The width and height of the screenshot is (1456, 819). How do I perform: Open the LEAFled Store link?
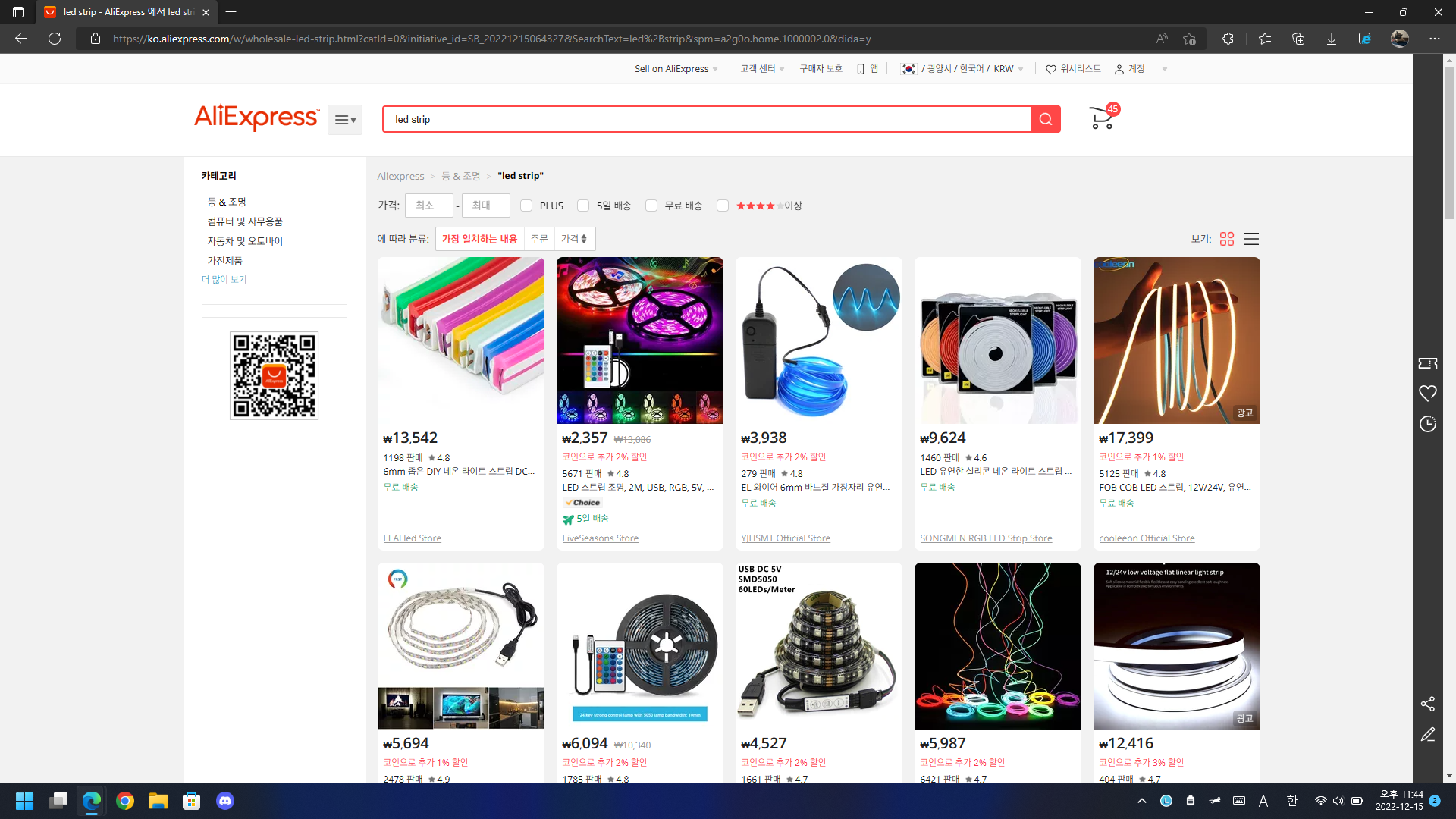[412, 538]
